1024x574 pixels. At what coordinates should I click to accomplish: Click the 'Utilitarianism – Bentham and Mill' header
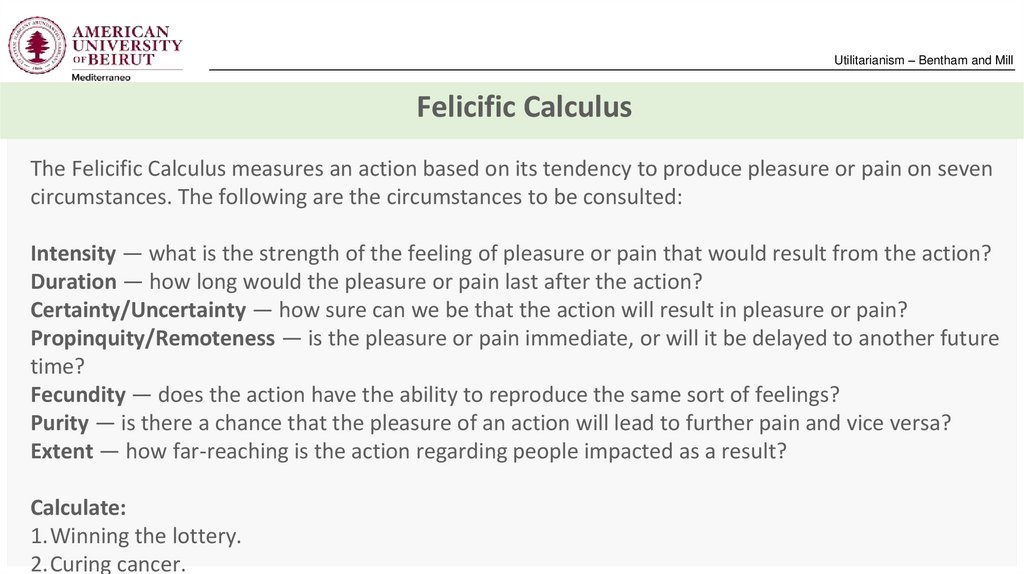(923, 61)
